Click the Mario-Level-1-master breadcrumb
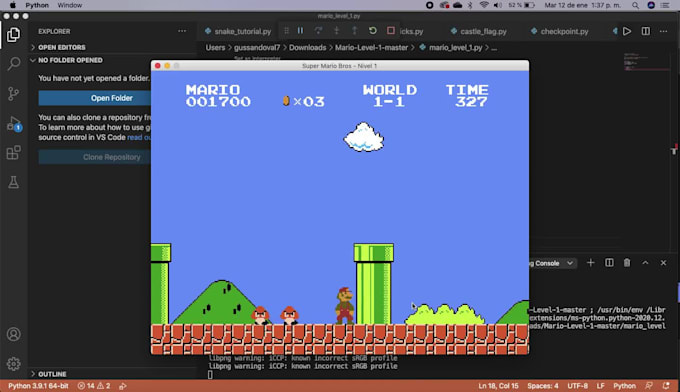 [371, 48]
